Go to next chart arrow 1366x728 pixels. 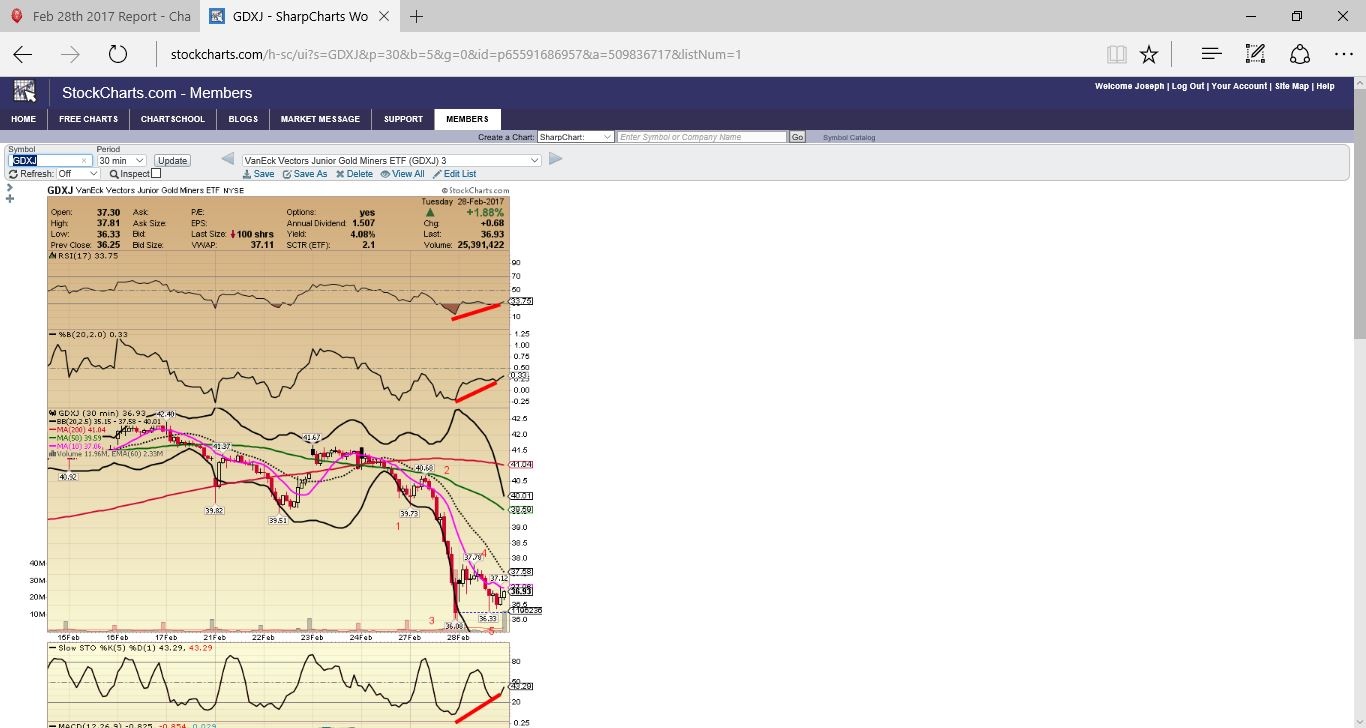(556, 159)
